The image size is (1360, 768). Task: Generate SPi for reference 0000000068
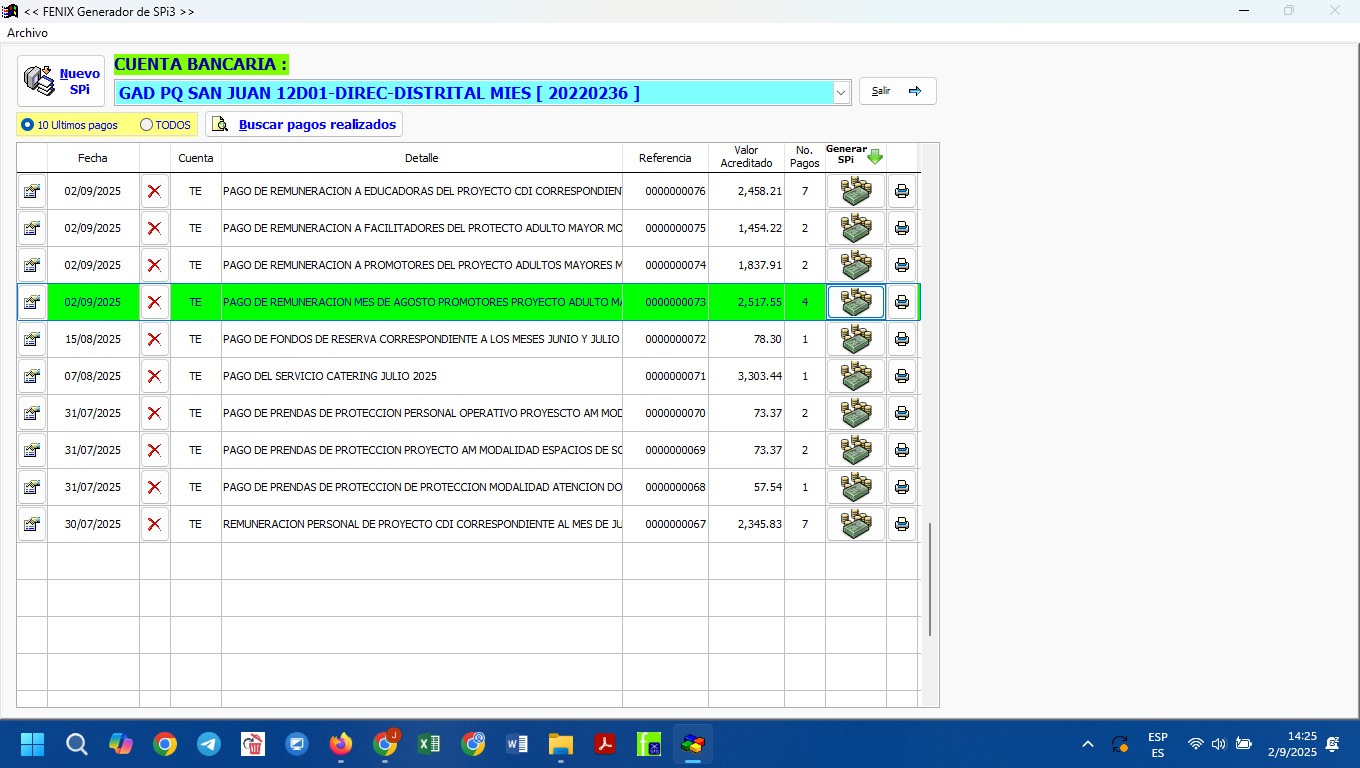point(855,487)
